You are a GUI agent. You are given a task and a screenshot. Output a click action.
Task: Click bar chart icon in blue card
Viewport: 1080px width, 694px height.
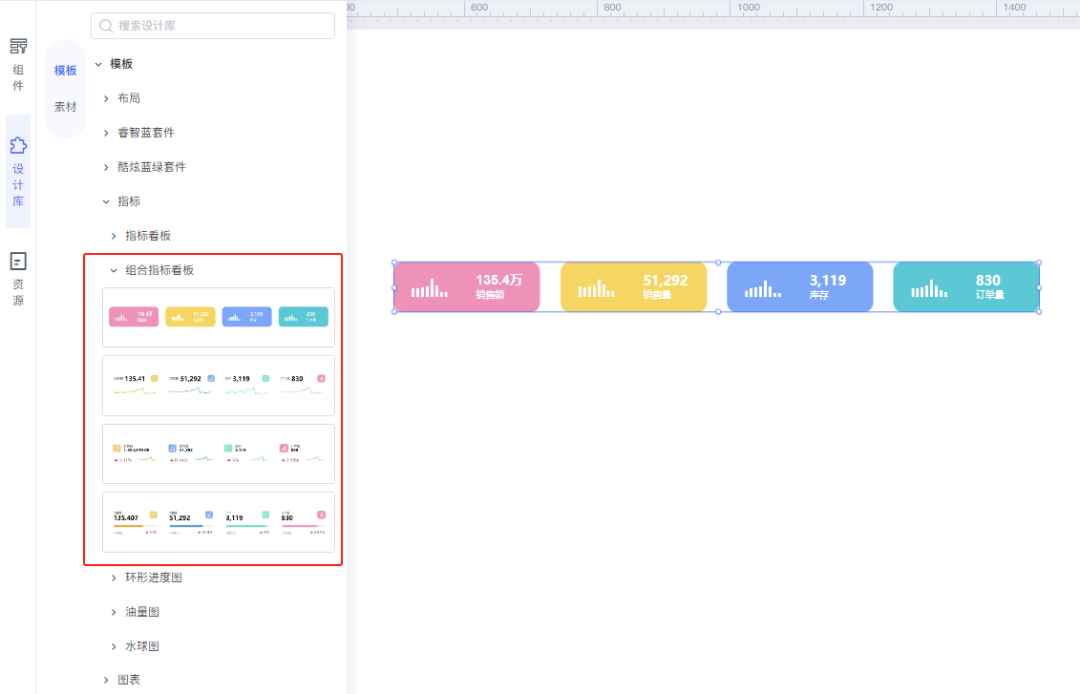click(x=762, y=288)
